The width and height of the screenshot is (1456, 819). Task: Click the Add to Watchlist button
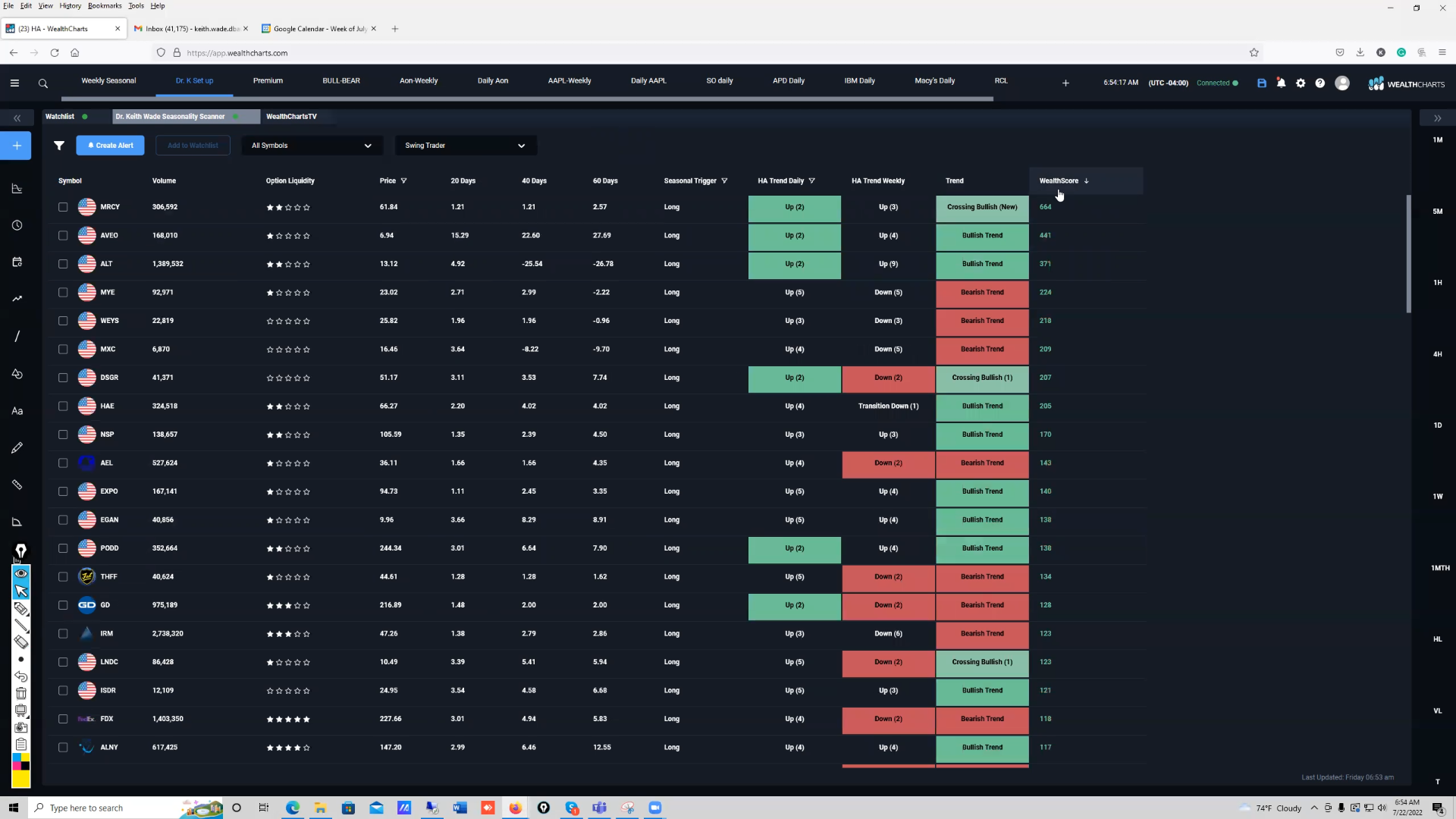coord(193,146)
